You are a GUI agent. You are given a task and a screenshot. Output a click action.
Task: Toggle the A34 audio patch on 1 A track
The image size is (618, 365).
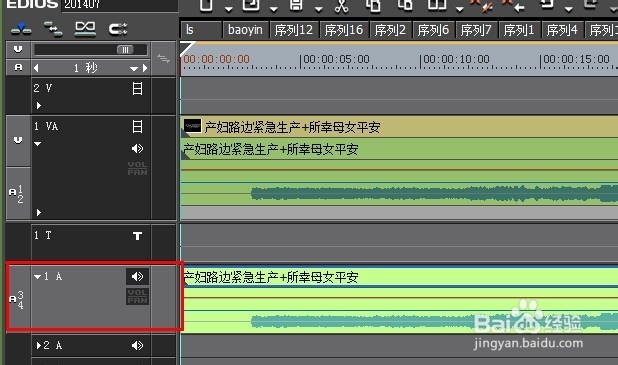pyautogui.click(x=18, y=299)
